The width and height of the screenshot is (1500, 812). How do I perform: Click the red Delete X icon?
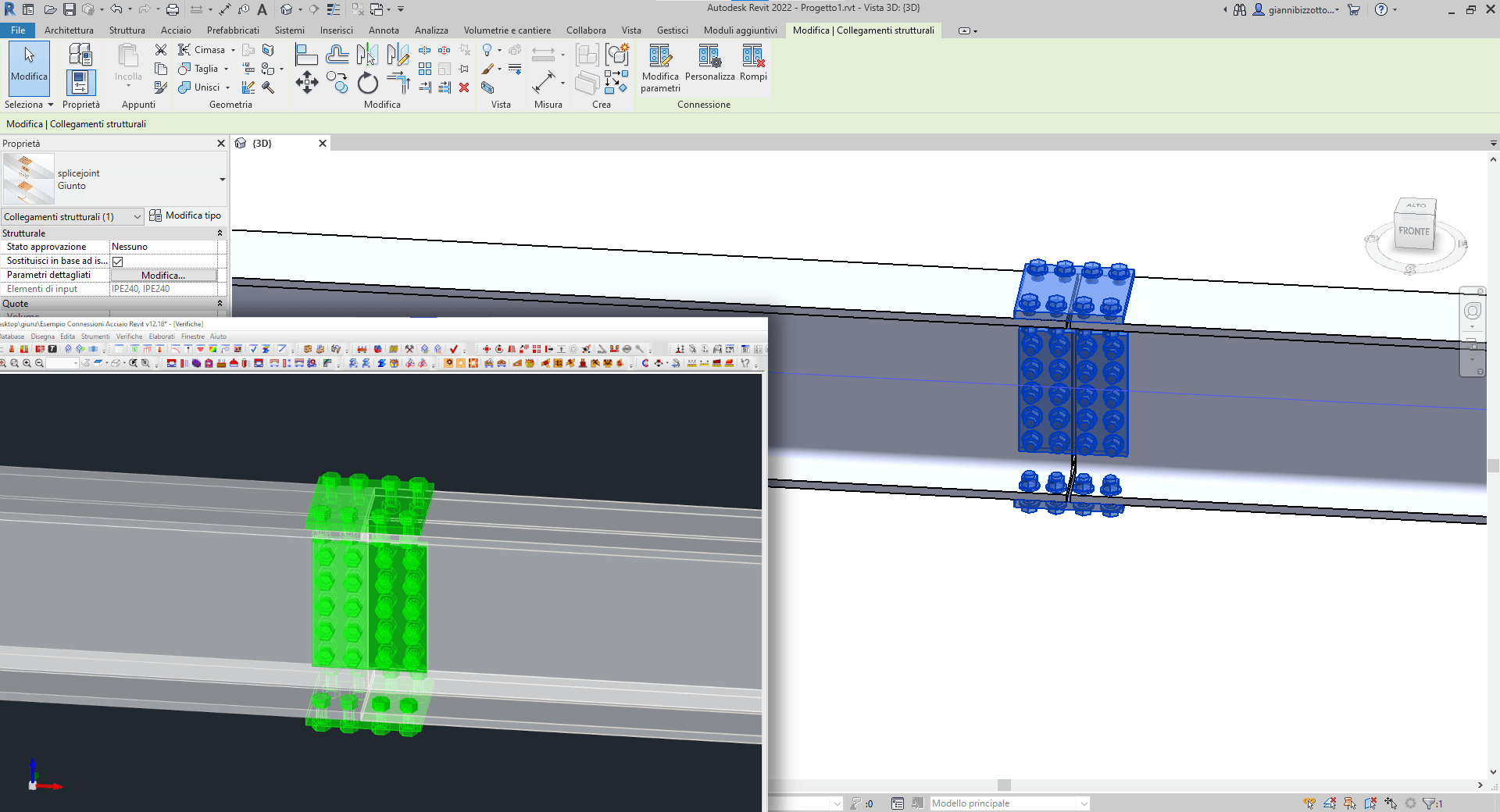point(464,87)
